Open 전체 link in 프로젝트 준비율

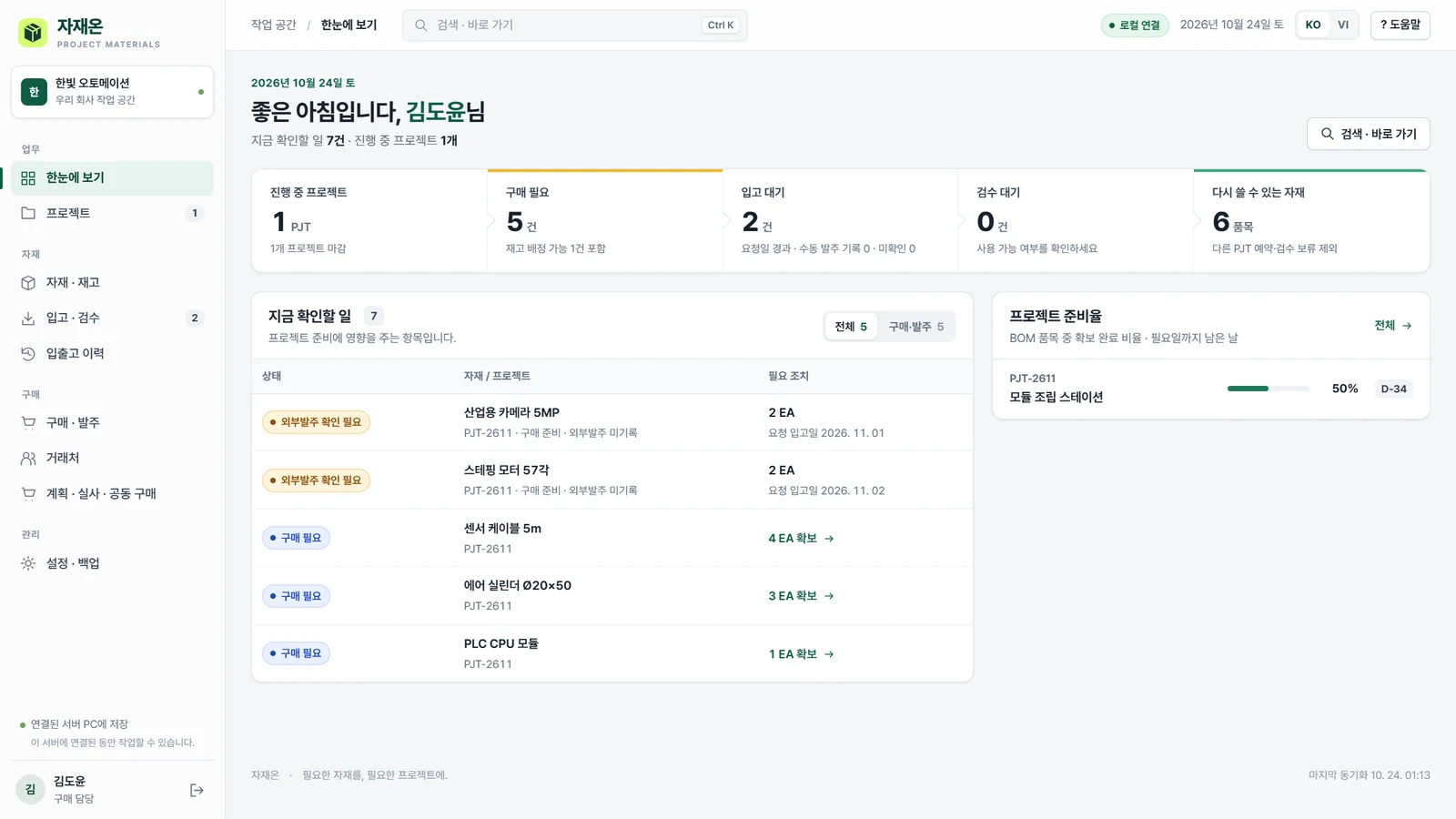coord(1393,326)
